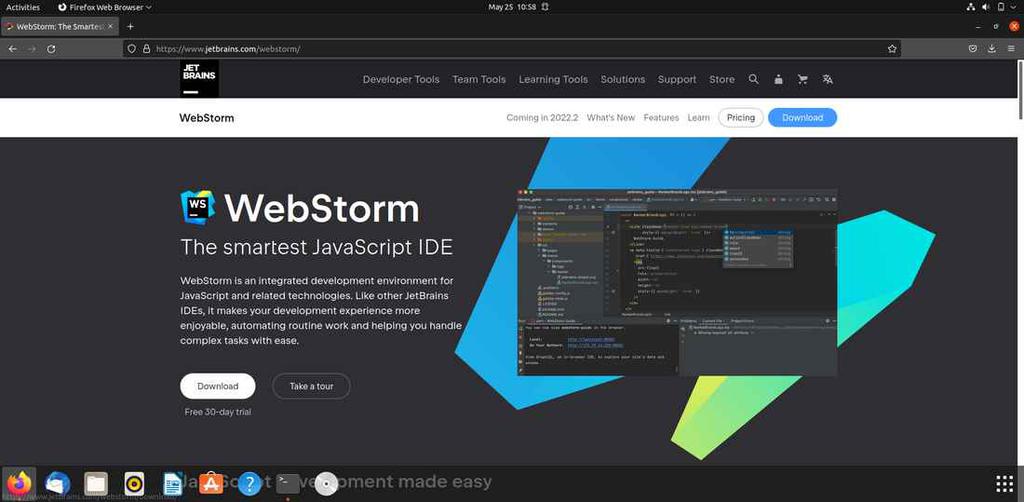
Task: Open the site search magnifier icon
Action: (754, 79)
